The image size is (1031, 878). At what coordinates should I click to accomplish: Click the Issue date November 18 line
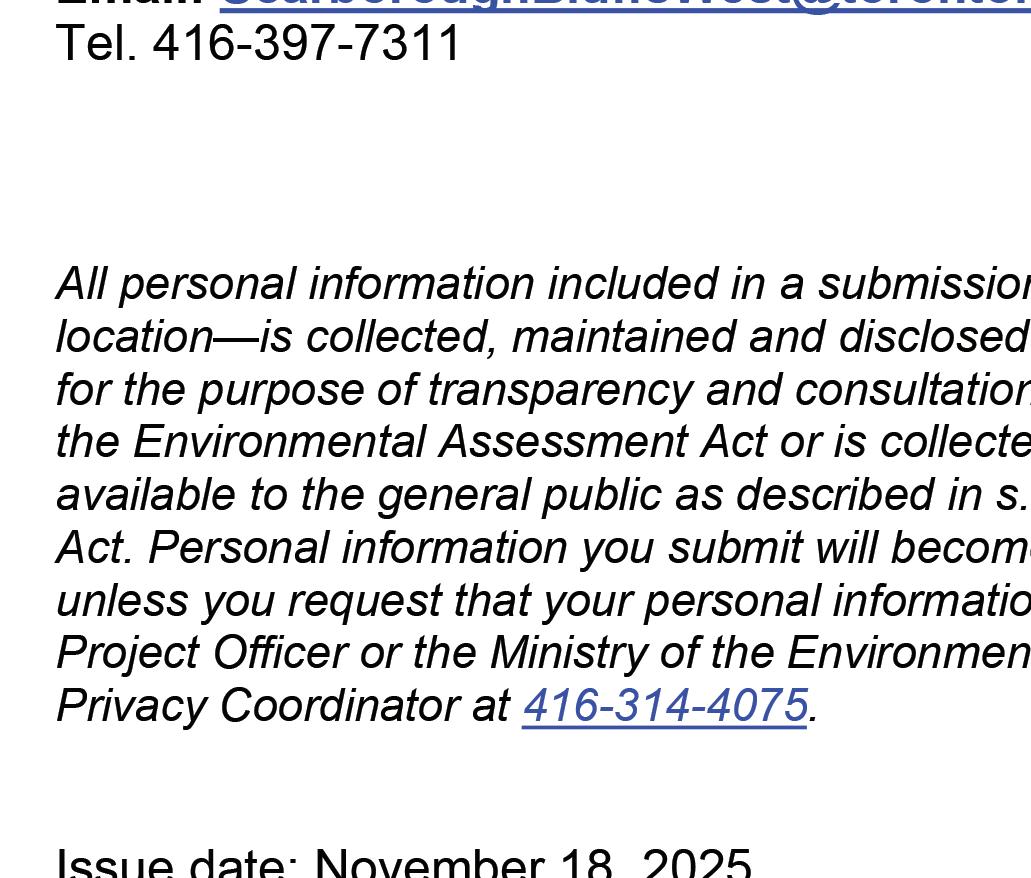pos(404,863)
